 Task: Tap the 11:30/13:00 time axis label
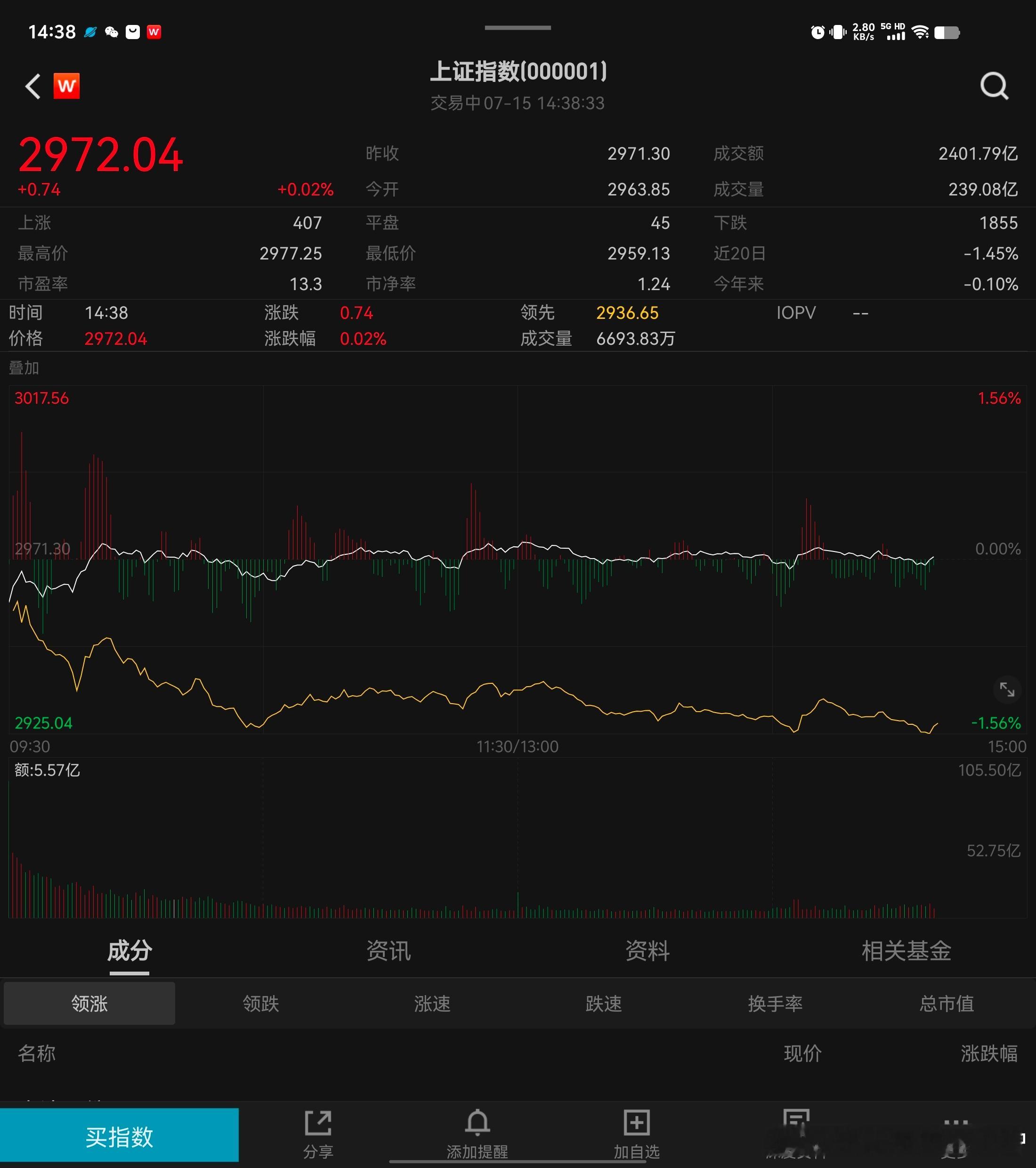(x=518, y=747)
